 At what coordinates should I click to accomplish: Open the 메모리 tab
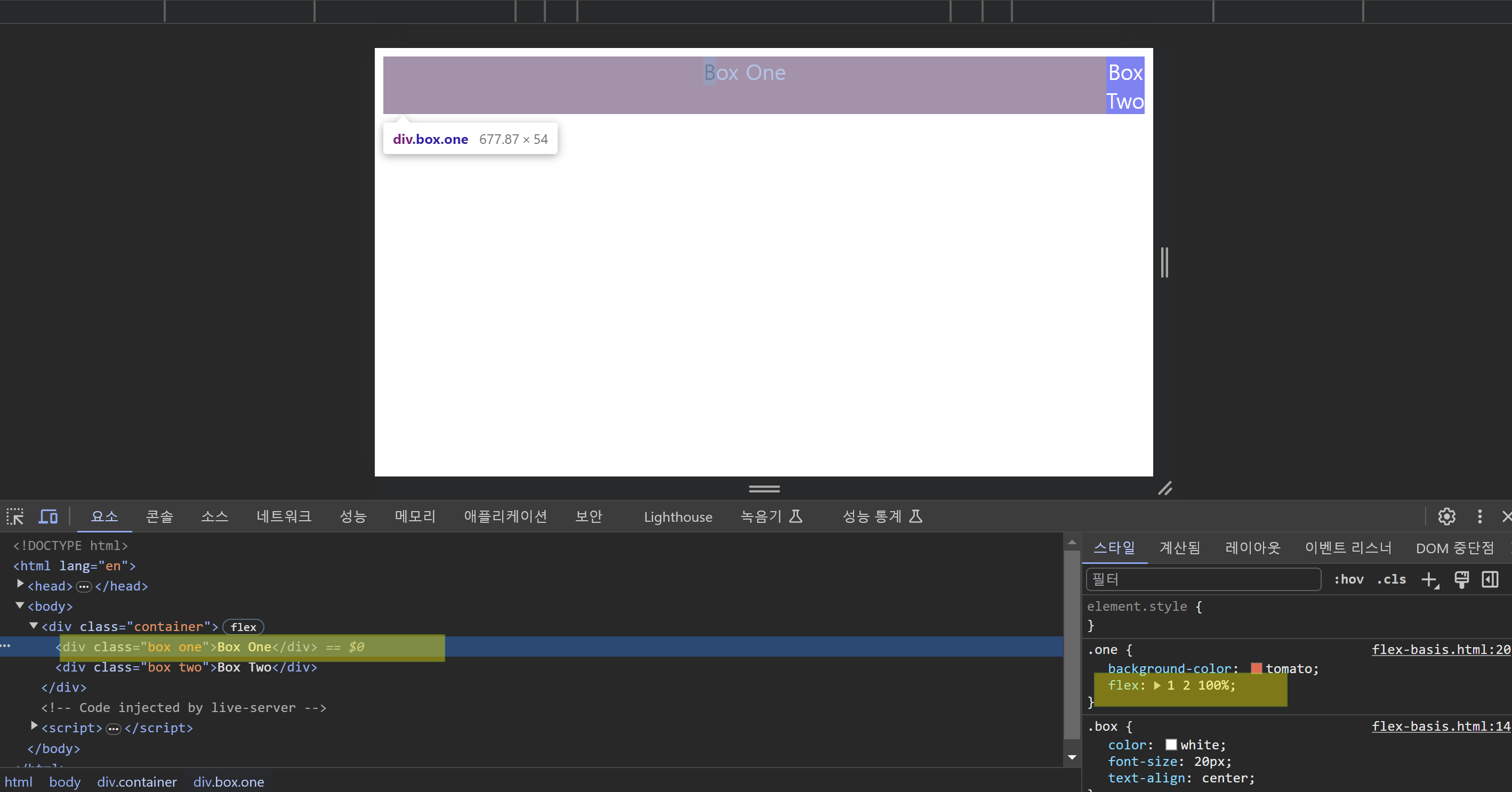(415, 516)
